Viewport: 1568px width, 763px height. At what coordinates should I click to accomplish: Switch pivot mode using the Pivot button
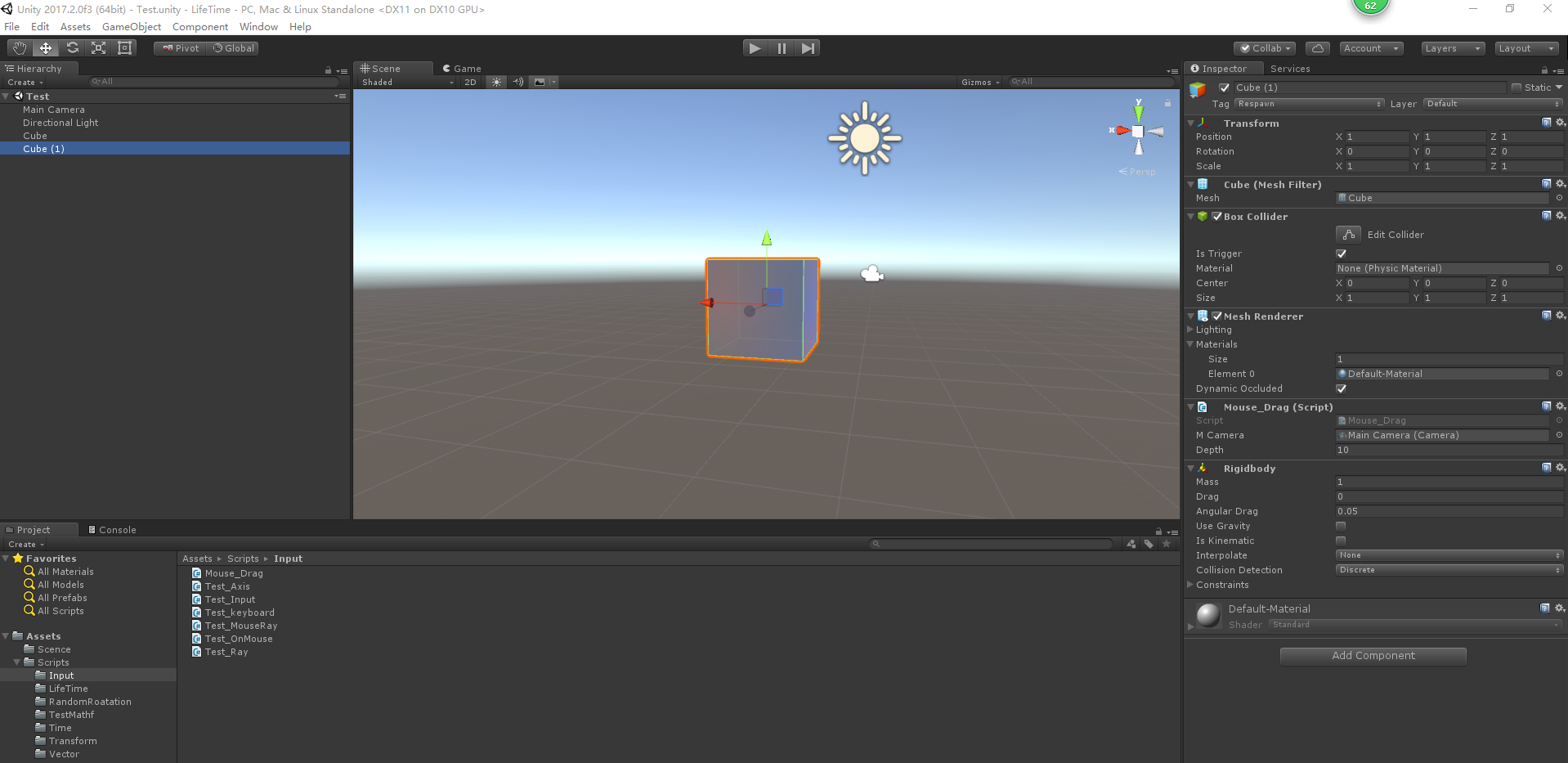click(179, 47)
